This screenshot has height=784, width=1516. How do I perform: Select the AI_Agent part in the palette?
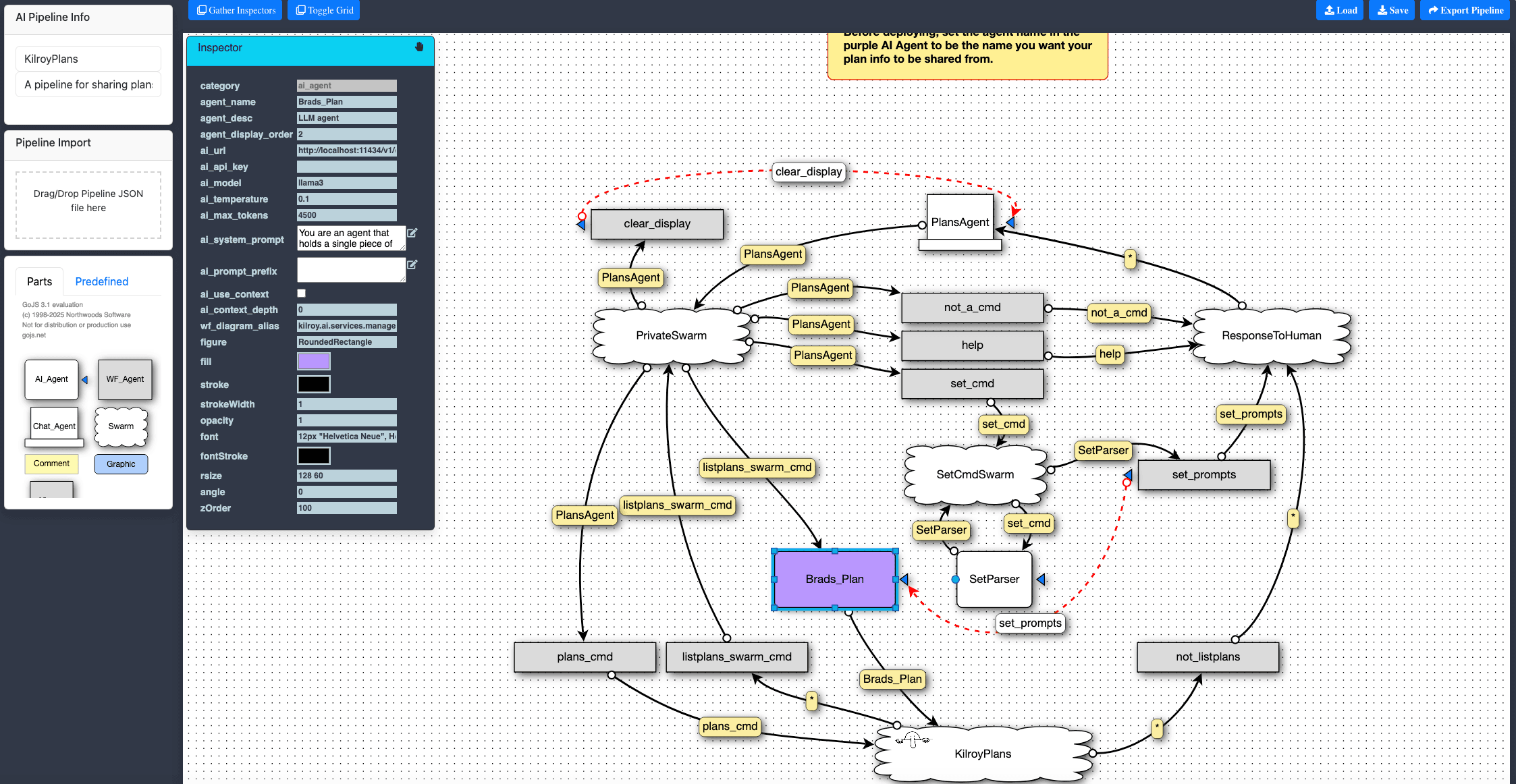(51, 379)
